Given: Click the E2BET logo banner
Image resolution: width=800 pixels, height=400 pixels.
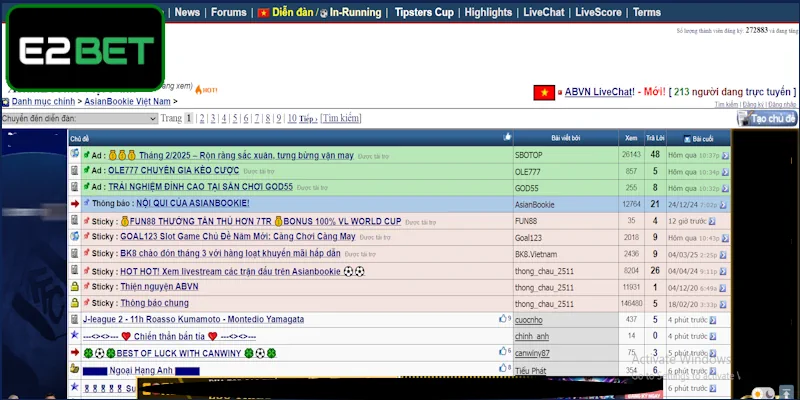Looking at the screenshot, I should (85, 47).
